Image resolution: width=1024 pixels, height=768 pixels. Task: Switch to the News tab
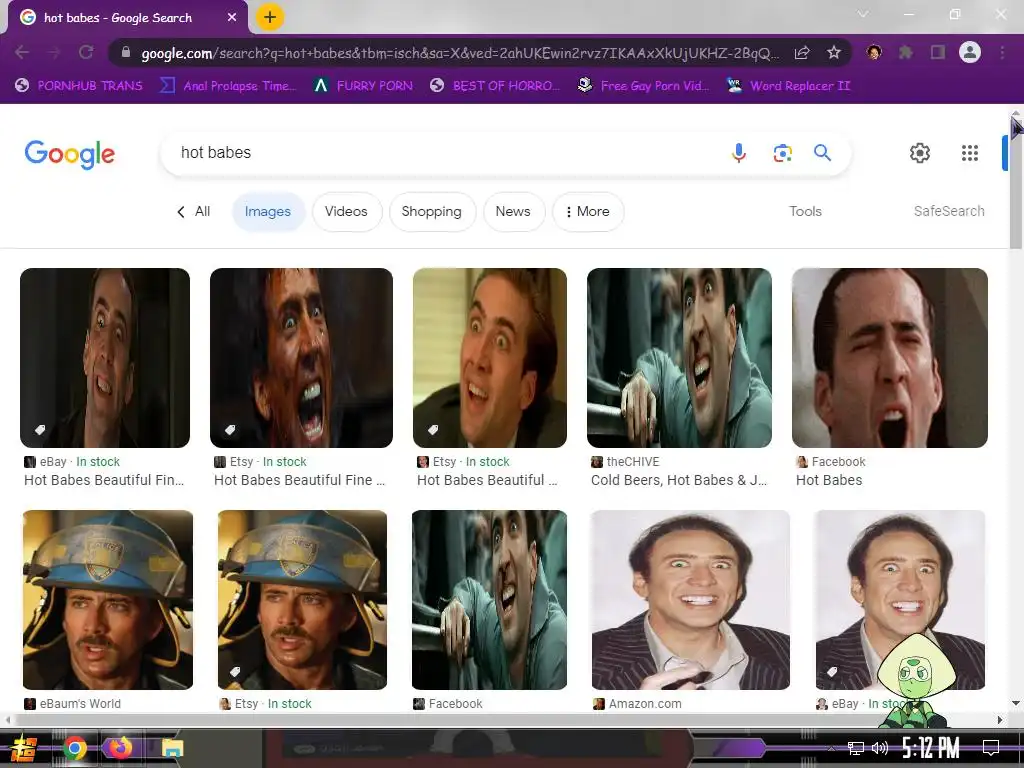(513, 212)
